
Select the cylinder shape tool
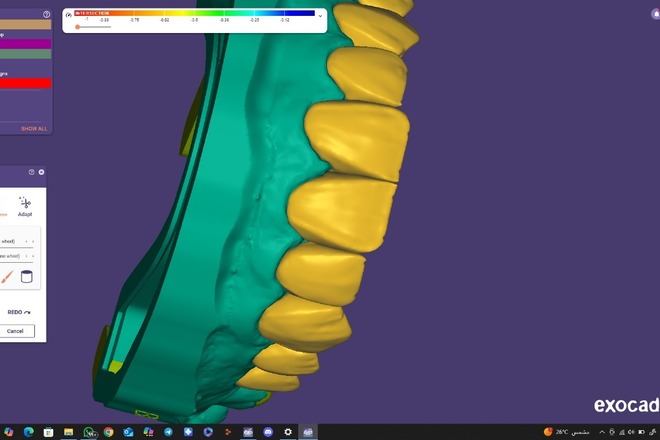27,277
